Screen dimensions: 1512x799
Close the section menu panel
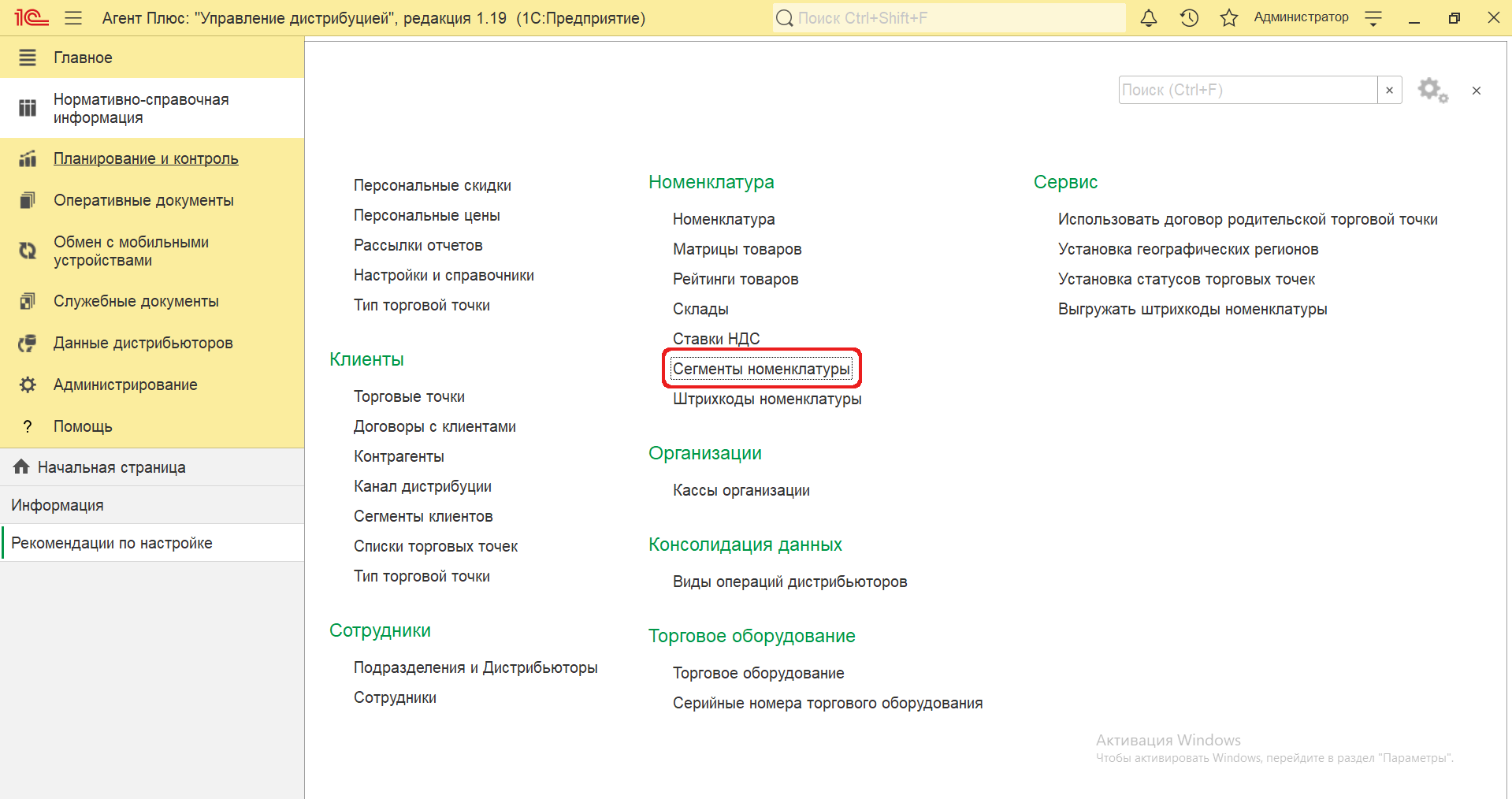(1477, 91)
